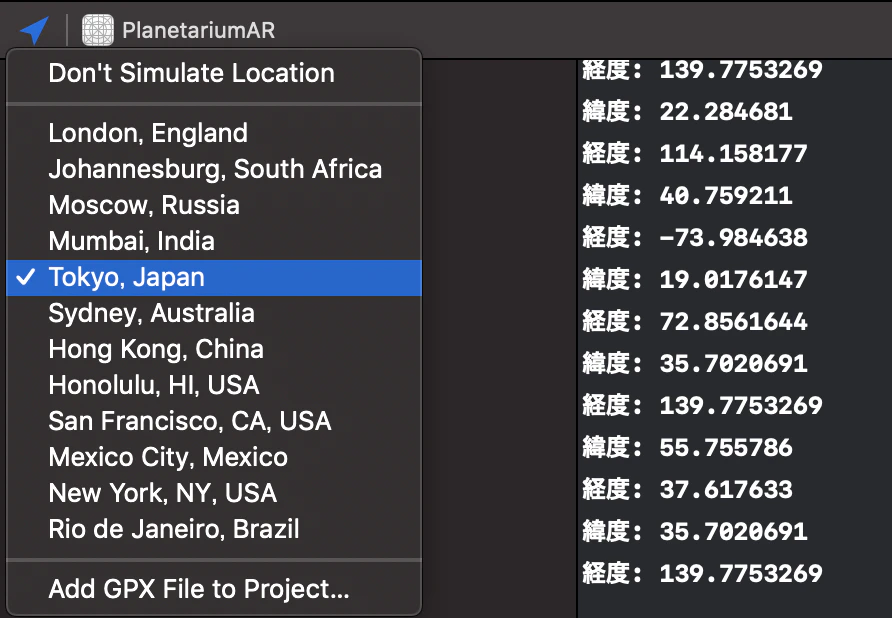Select New York, NY, USA
Viewport: 892px width, 618px height.
[214, 493]
